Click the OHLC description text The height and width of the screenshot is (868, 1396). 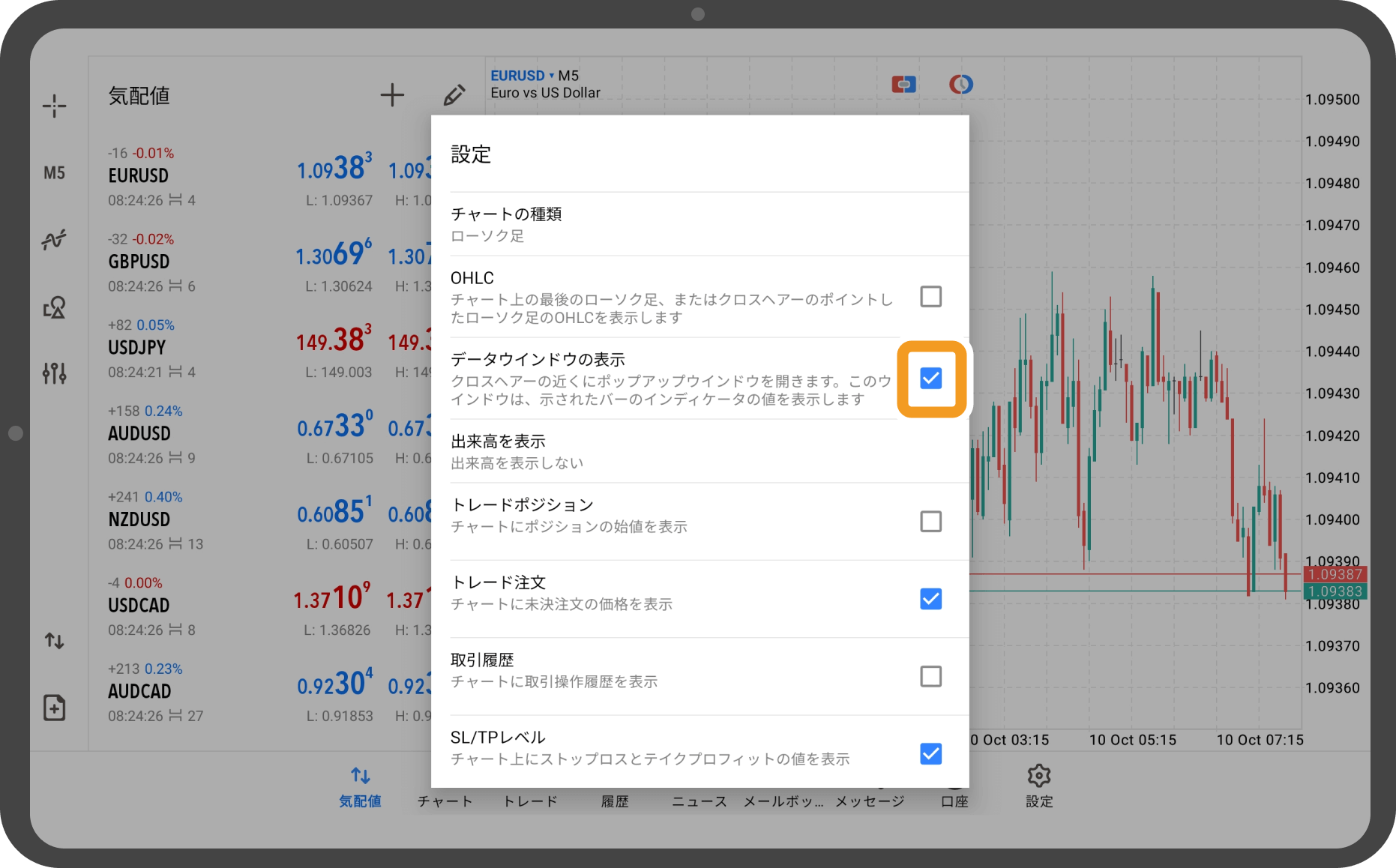point(672,309)
